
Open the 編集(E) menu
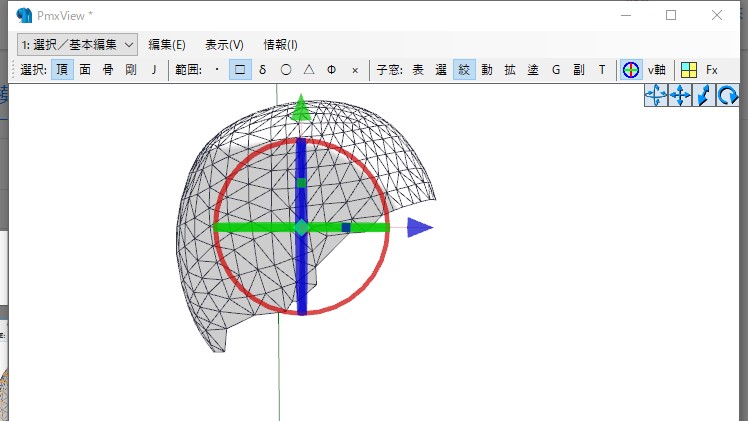[167, 44]
